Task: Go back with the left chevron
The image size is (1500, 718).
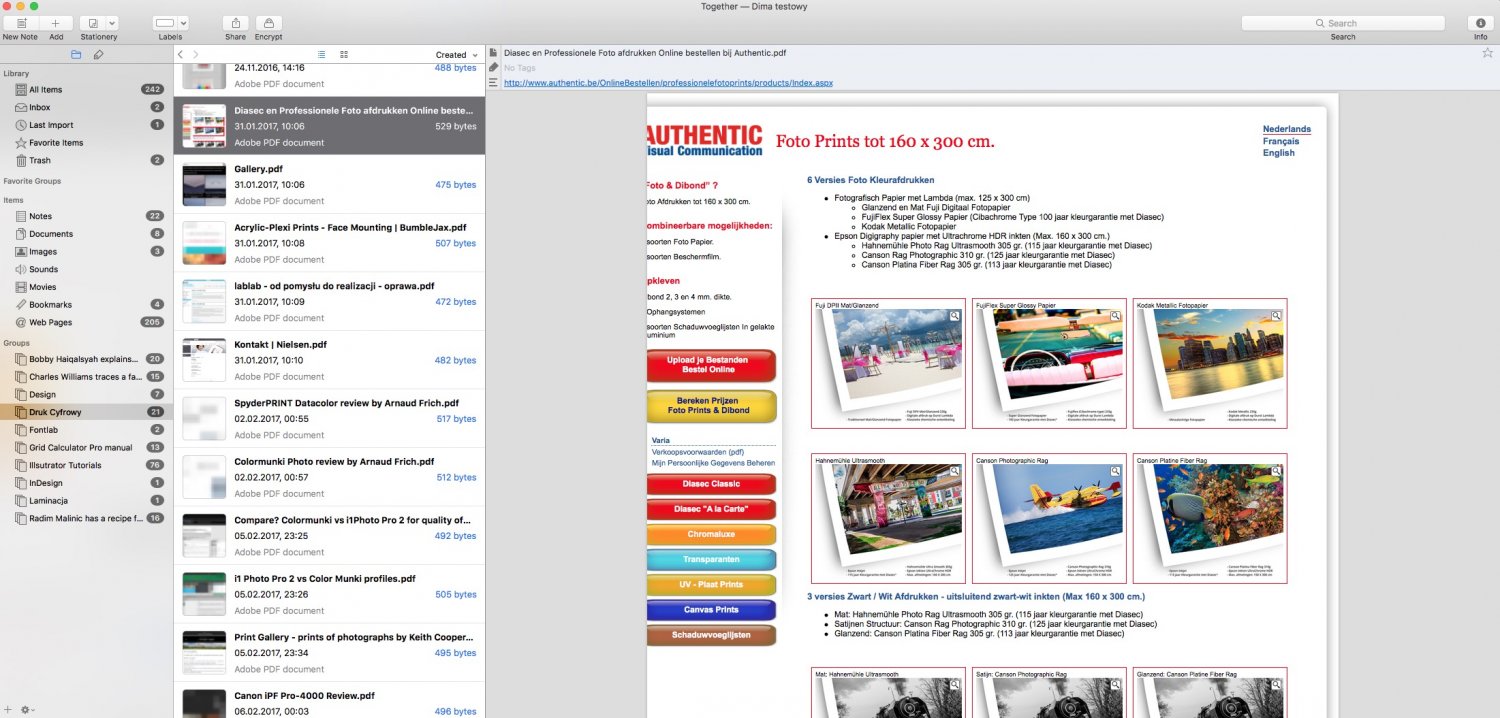Action: coord(180,54)
